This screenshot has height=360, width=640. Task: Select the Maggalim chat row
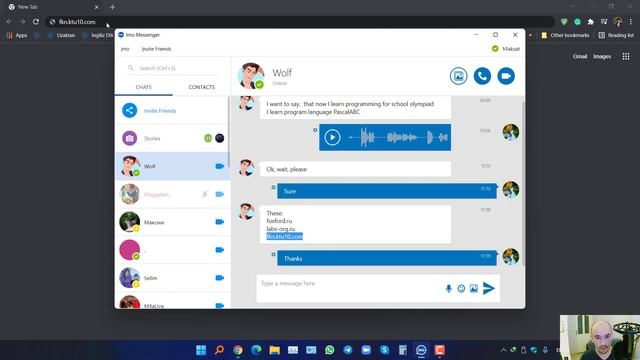tap(172, 194)
